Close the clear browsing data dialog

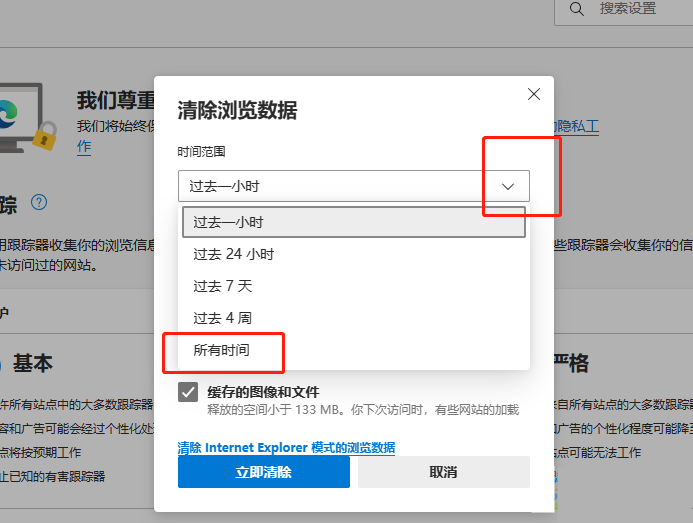[x=534, y=94]
